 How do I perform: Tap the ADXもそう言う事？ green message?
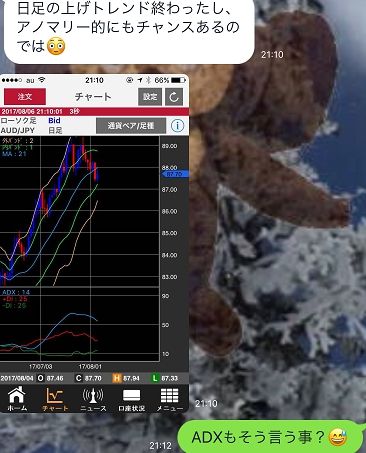(x=270, y=437)
